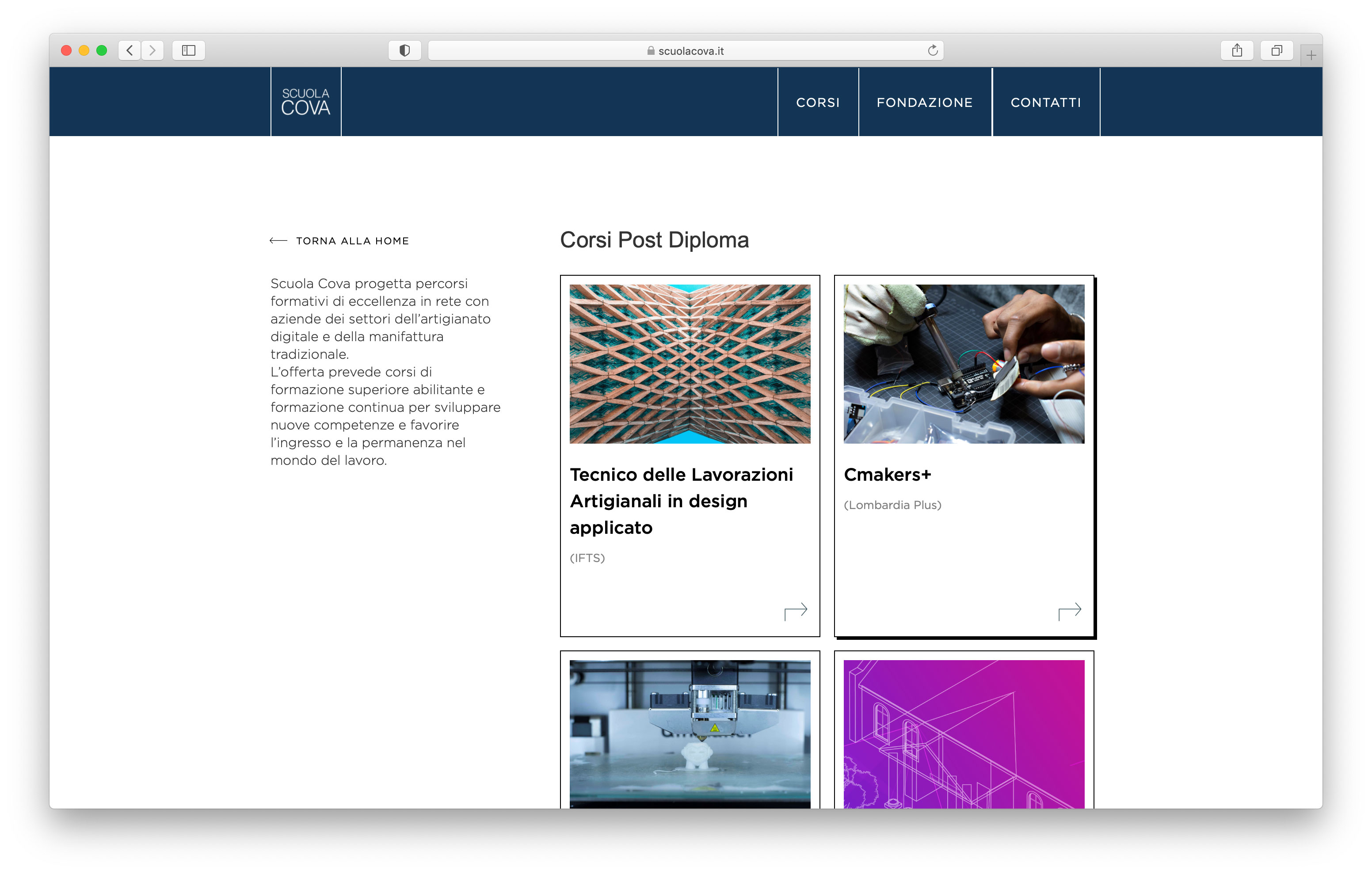Click the left arrow beside TORNA ALLA HOME
The height and width of the screenshot is (874, 1372).
pos(278,240)
